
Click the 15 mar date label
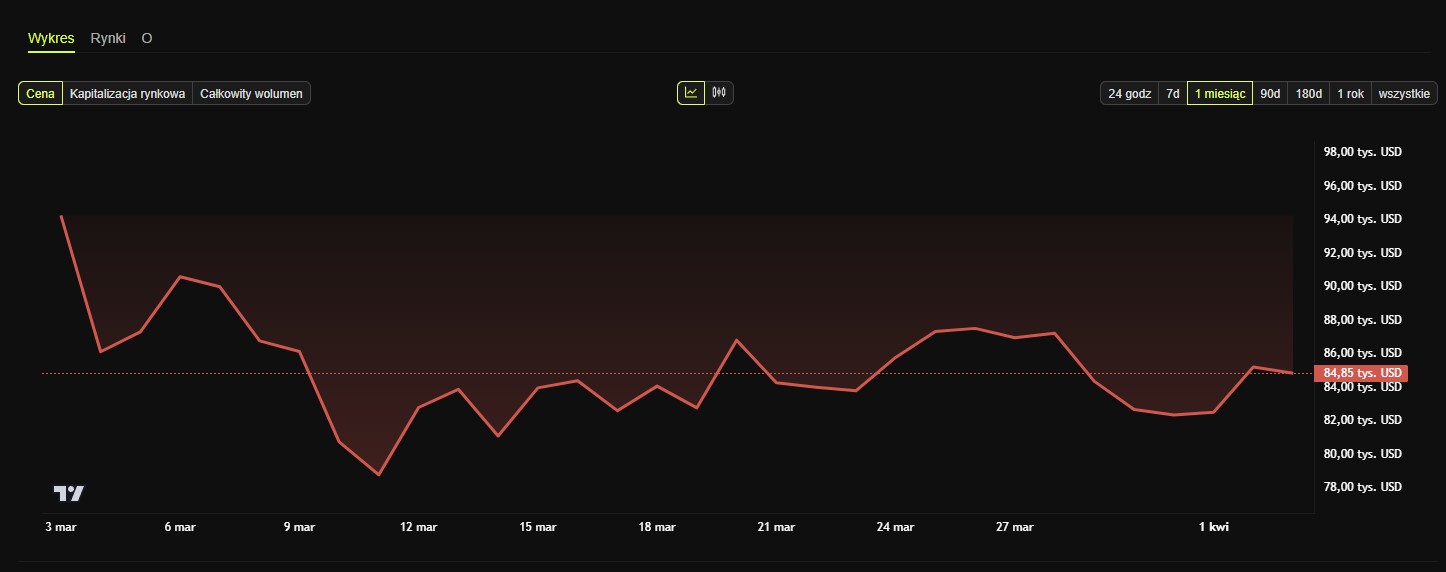point(538,527)
